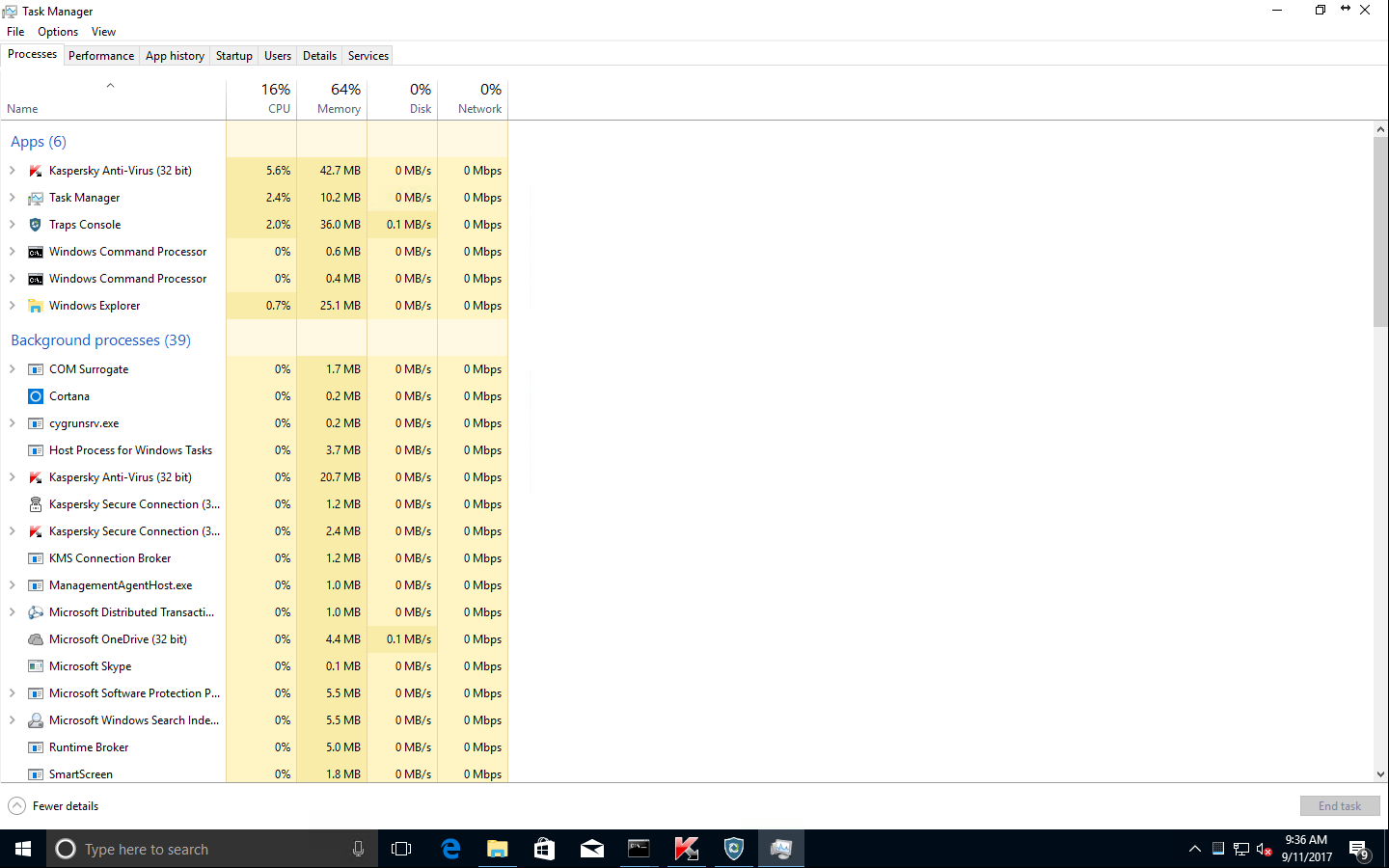The width and height of the screenshot is (1389, 868).
Task: Click the Microsoft Distributed Transaction icon
Action: [x=36, y=612]
